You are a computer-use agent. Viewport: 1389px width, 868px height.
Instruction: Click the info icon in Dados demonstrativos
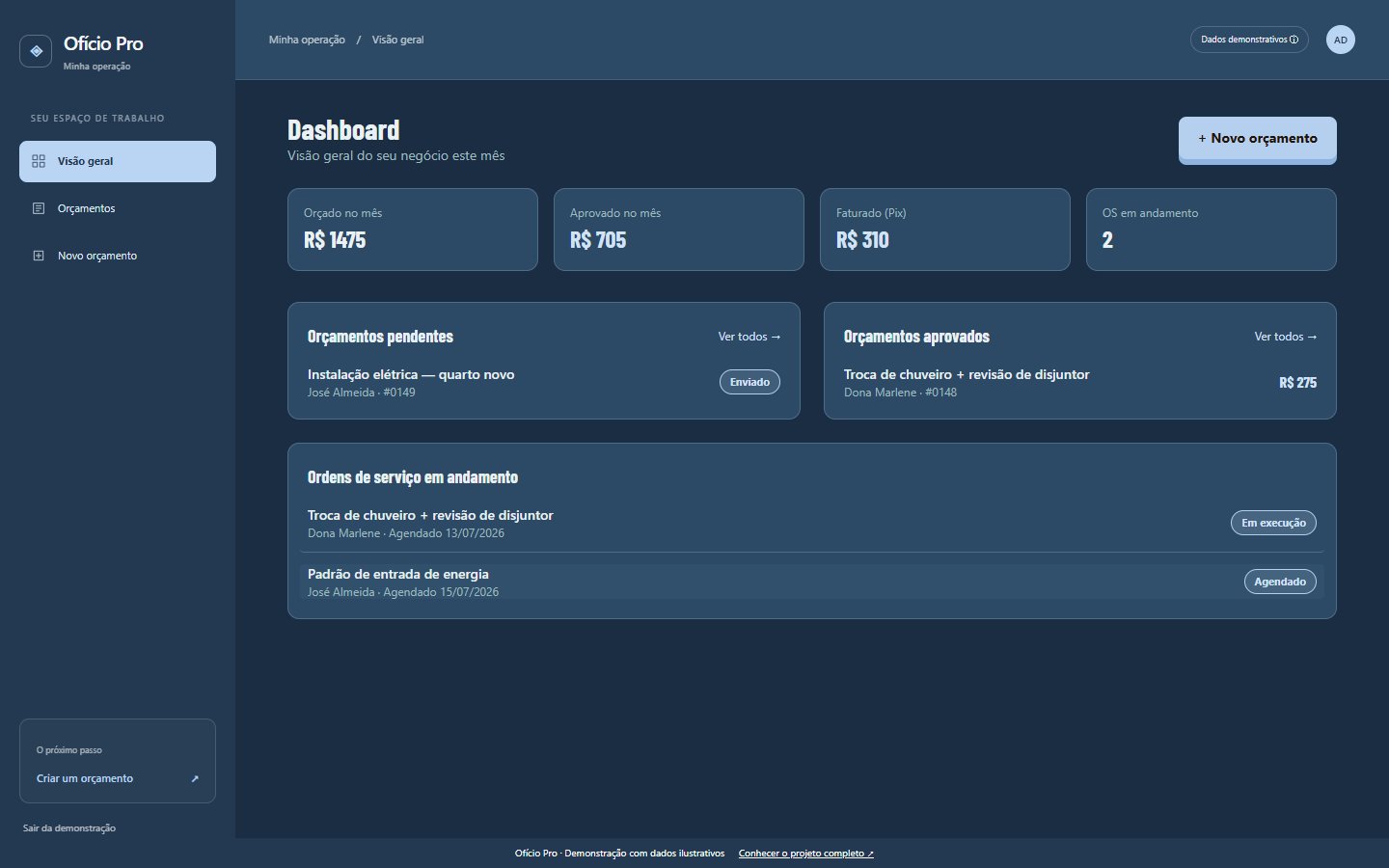pyautogui.click(x=1294, y=40)
